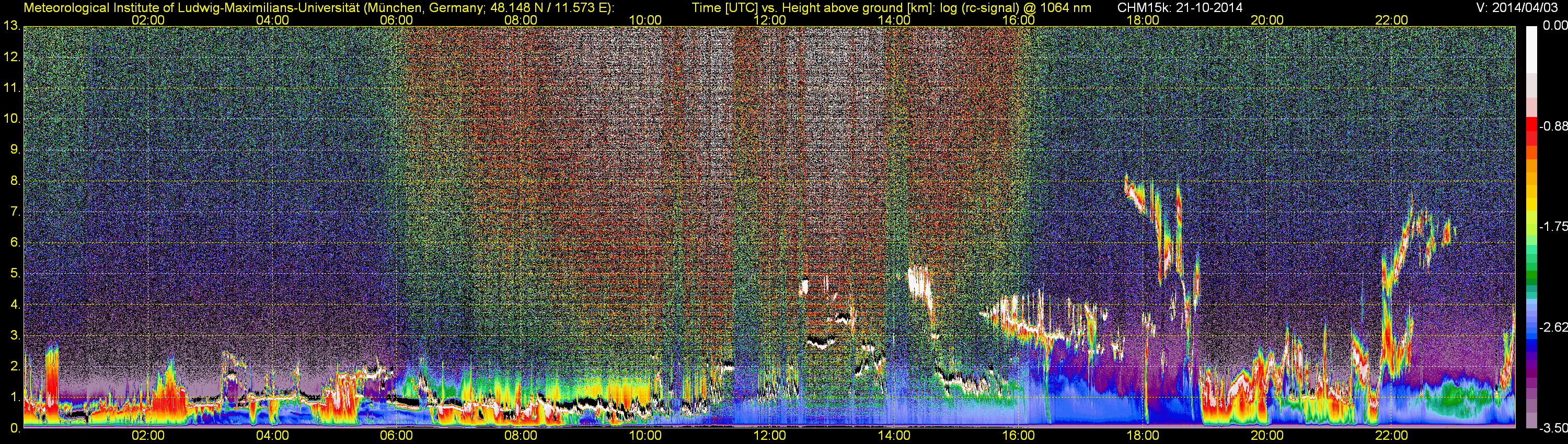Select the 22:00 label on the upper time axis
This screenshot has width=1568, height=444.
[x=1391, y=20]
